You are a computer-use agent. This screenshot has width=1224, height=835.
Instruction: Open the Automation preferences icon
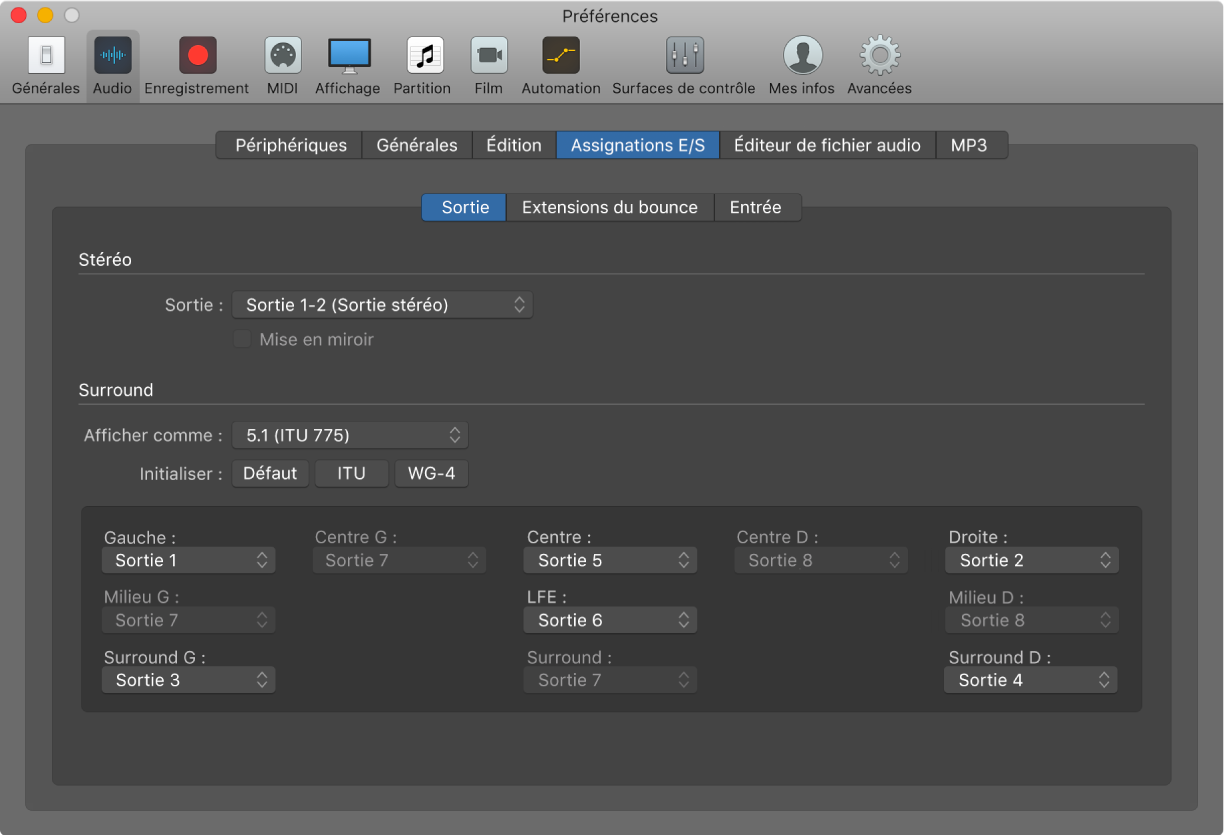point(561,55)
